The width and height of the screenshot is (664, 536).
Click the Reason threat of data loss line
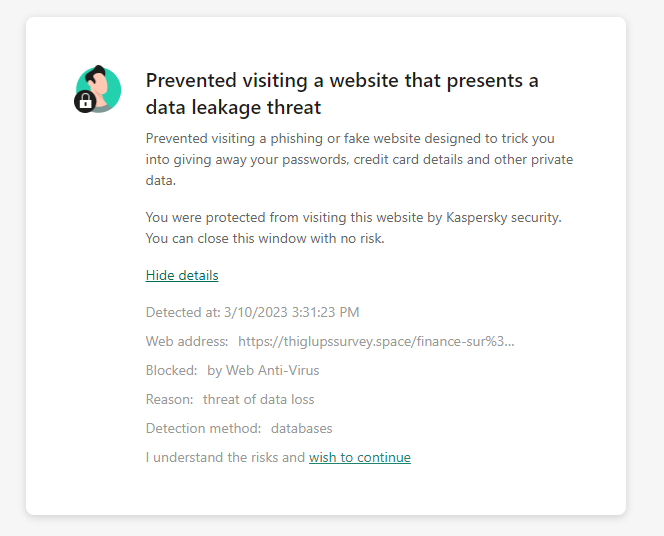coord(230,399)
